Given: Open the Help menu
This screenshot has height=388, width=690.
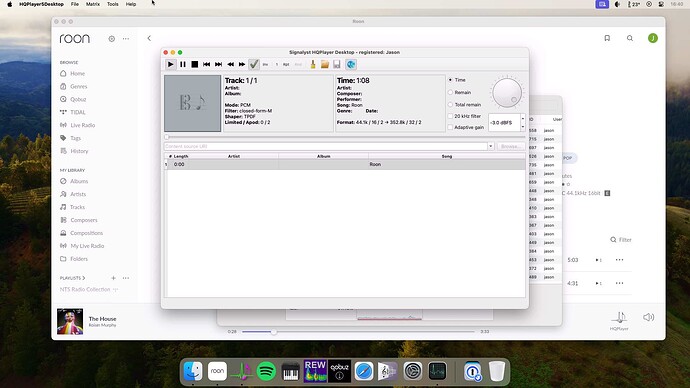Looking at the screenshot, I should (x=131, y=4).
